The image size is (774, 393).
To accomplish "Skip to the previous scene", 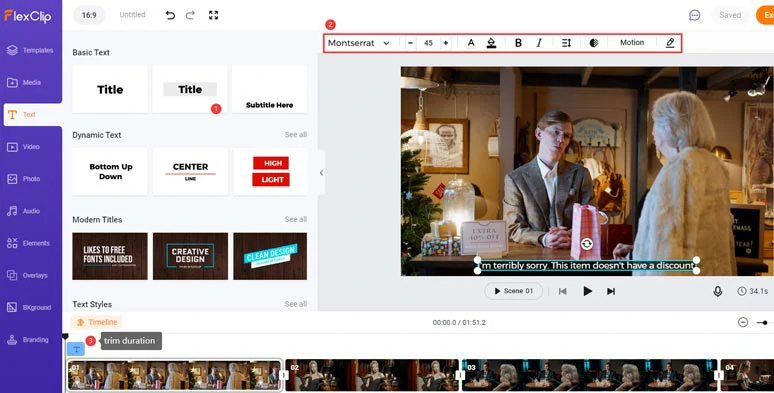I will tap(562, 291).
